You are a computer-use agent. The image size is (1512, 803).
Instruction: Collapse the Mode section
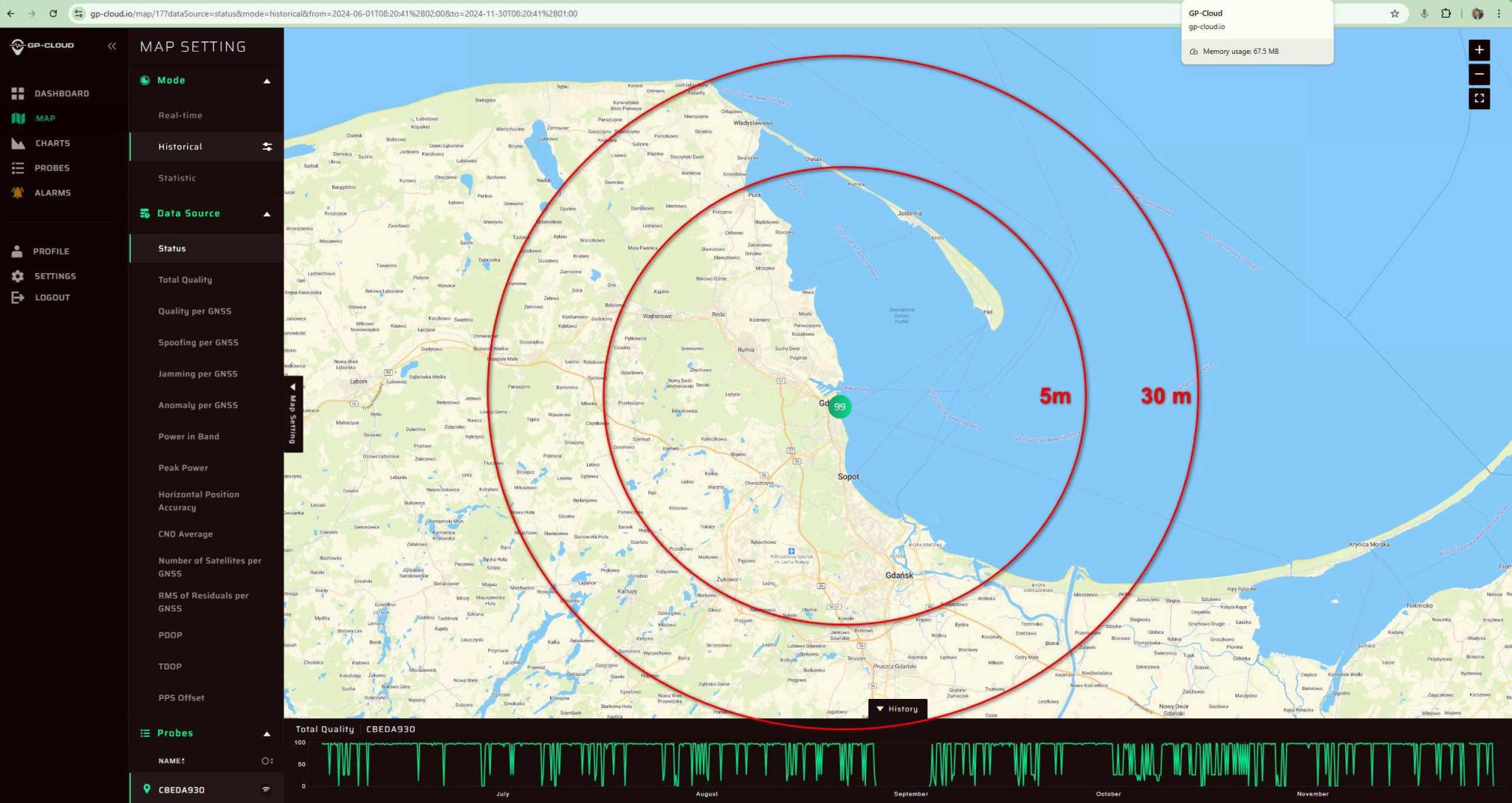[x=267, y=80]
